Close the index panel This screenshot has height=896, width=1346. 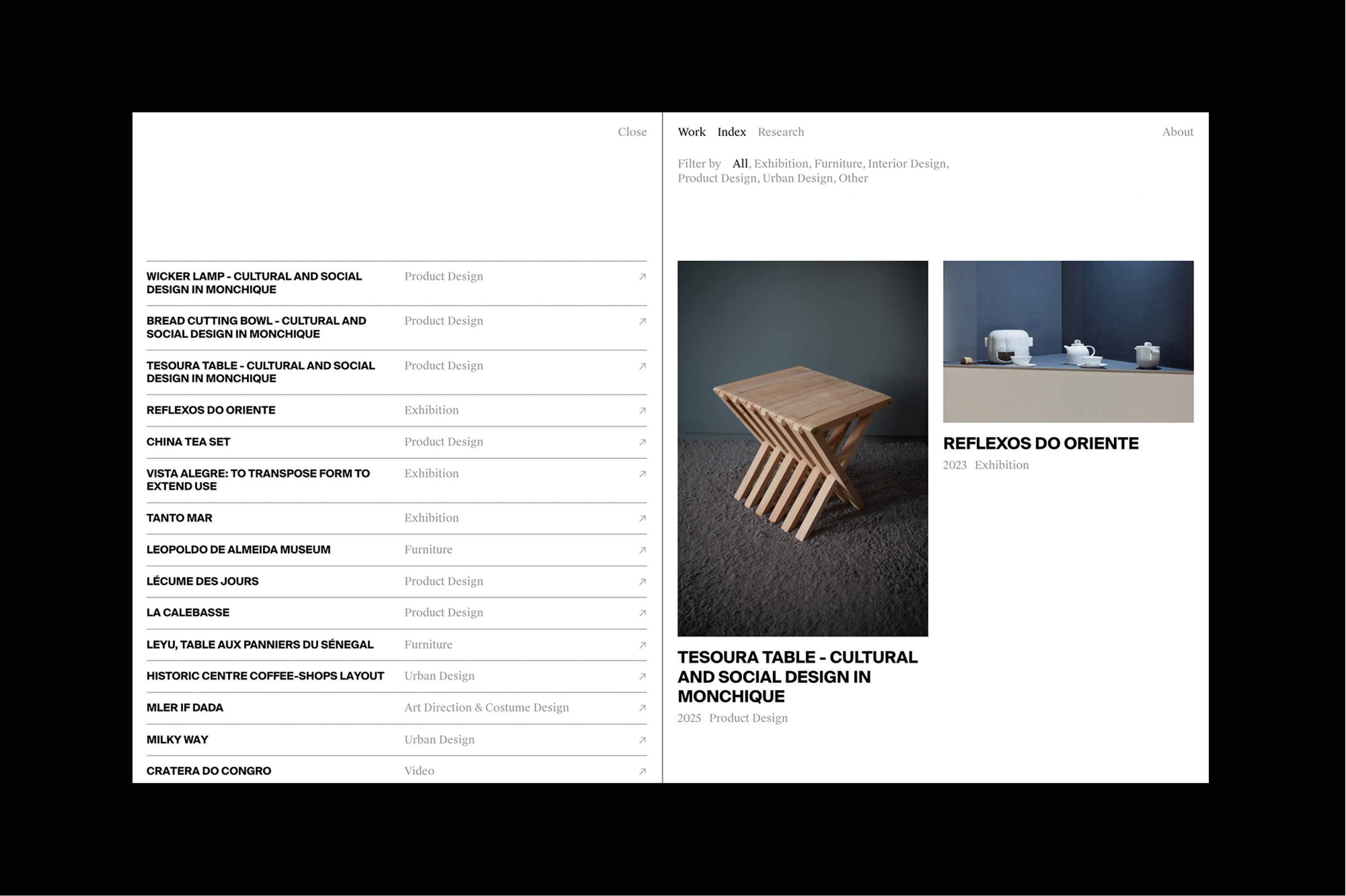(x=632, y=132)
